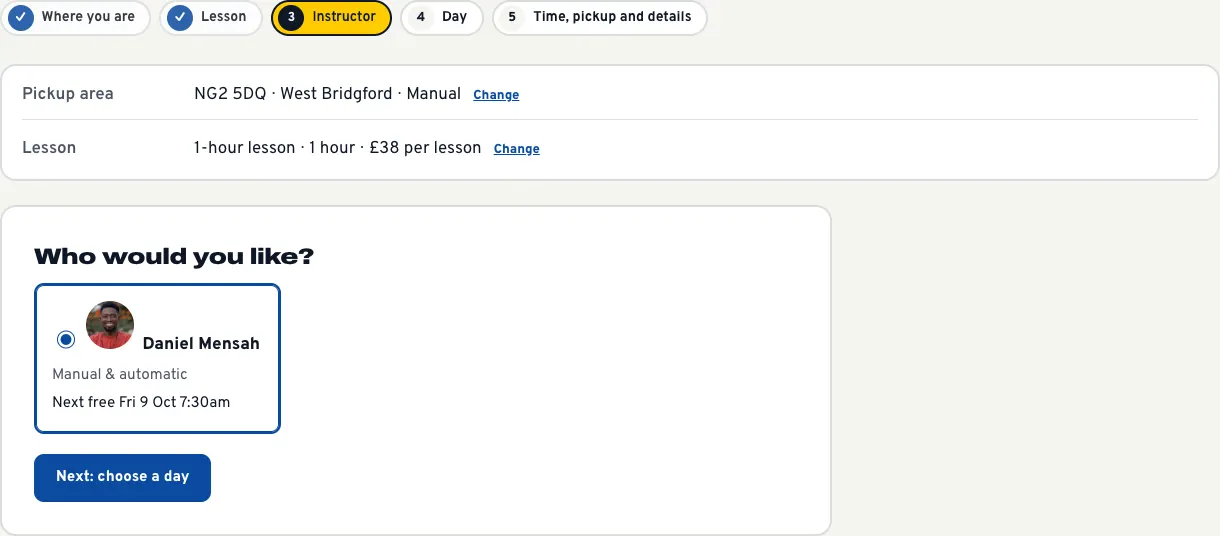Click the step number 3 badge
1220x536 pixels.
(x=291, y=17)
